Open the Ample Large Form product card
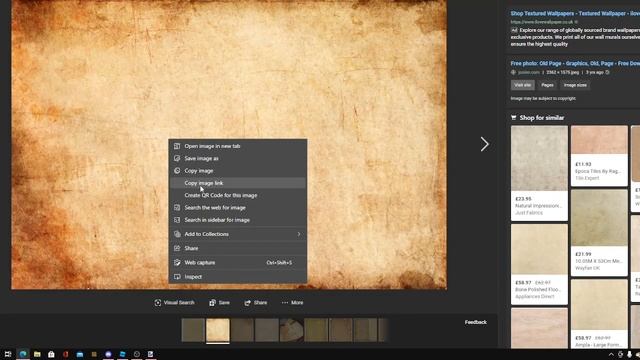The height and width of the screenshot is (360, 640). 599,313
